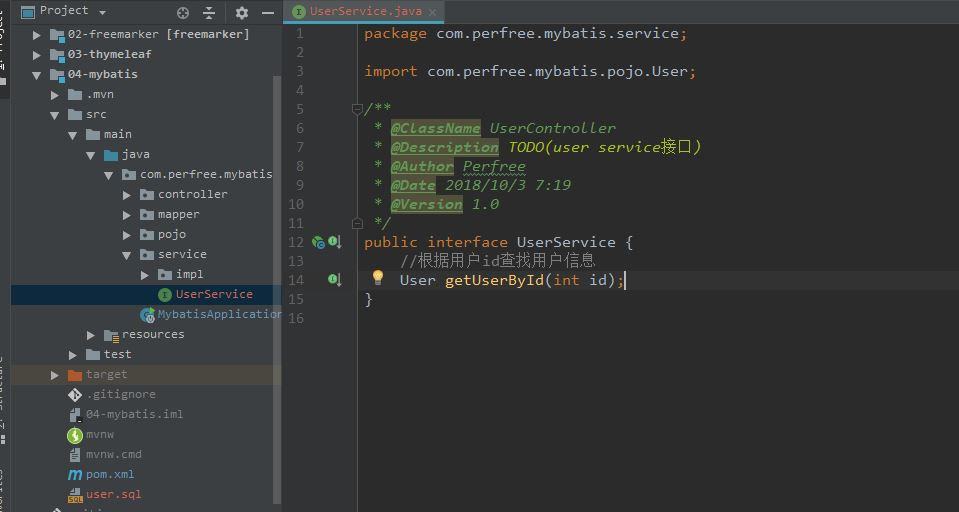Expand the controller package
959x512 pixels.
127,195
